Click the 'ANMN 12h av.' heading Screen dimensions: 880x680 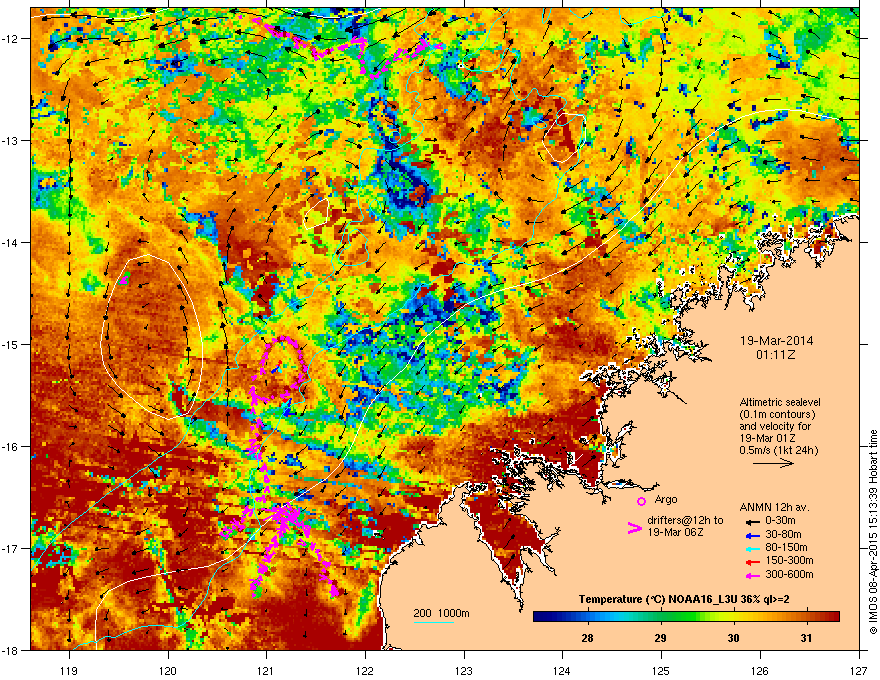point(774,507)
